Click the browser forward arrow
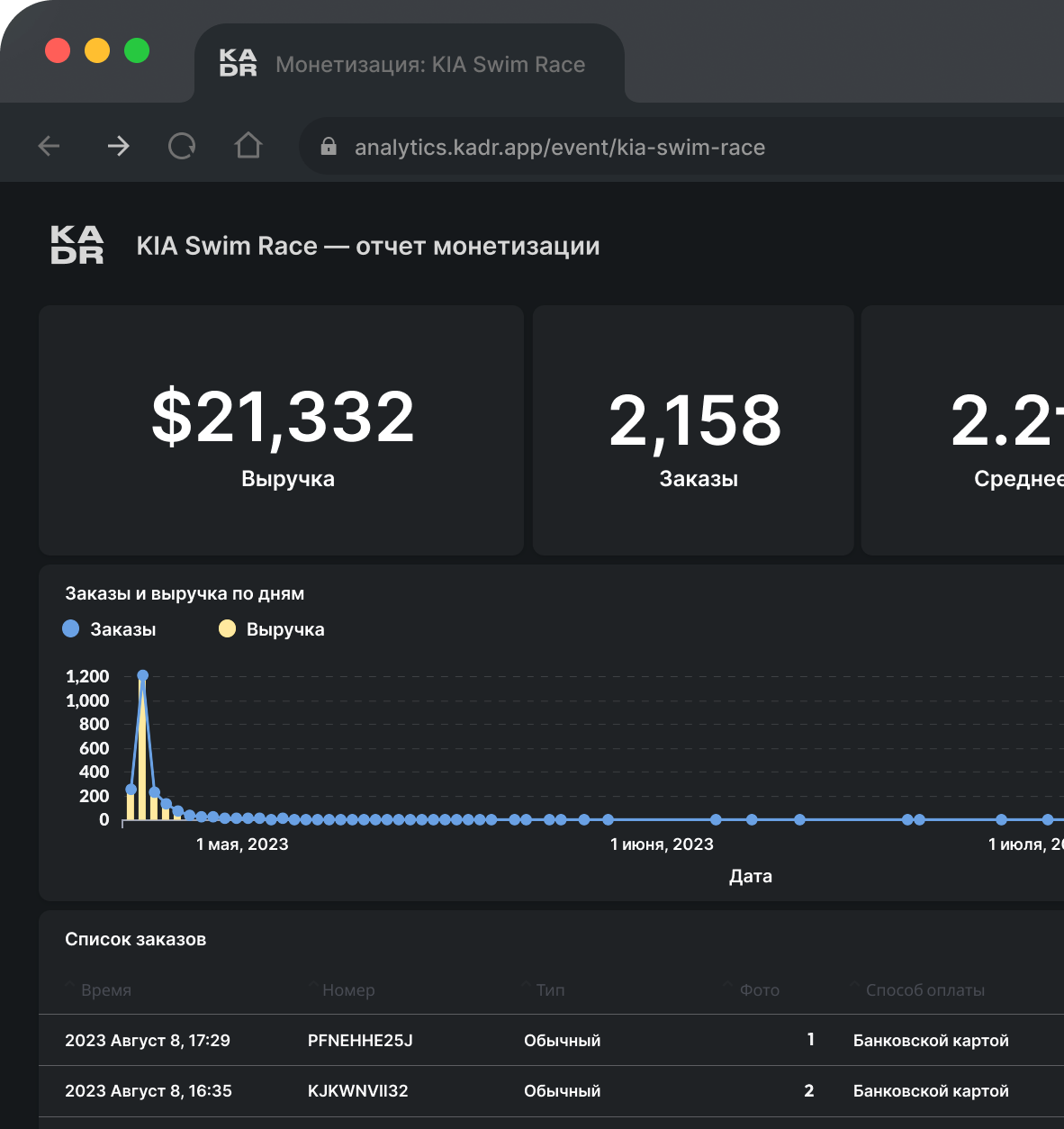 click(x=118, y=146)
